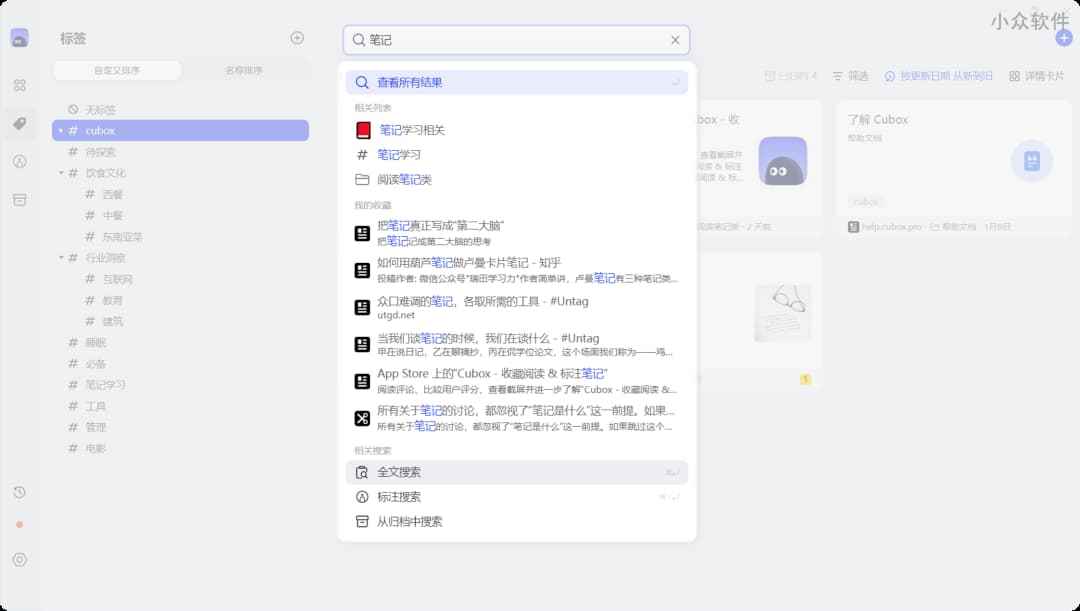The width and height of the screenshot is (1080, 611).
Task: Open folder result 阅读笔记类
Action: (x=517, y=180)
